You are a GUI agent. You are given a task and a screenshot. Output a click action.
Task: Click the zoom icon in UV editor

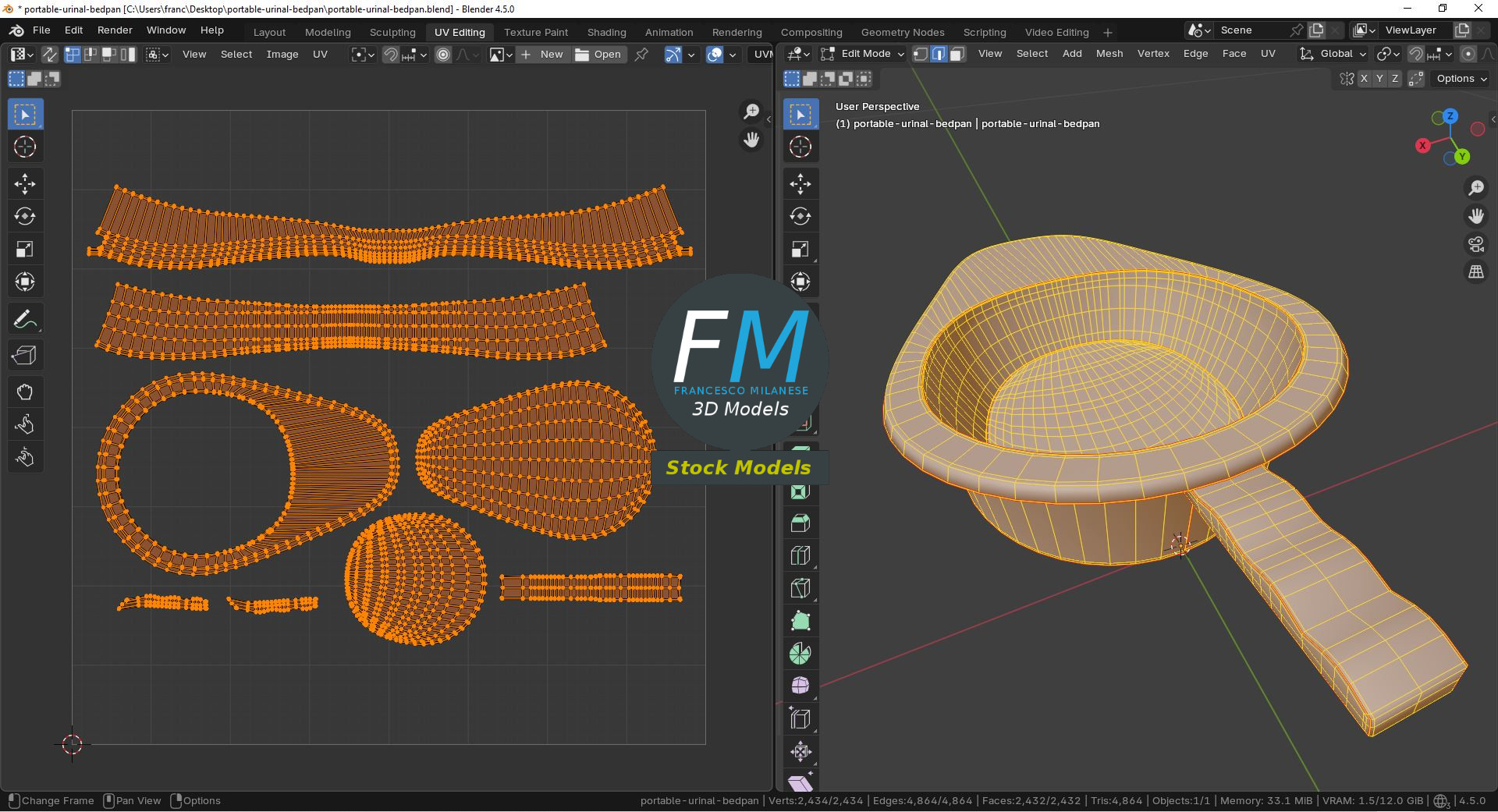pyautogui.click(x=751, y=112)
